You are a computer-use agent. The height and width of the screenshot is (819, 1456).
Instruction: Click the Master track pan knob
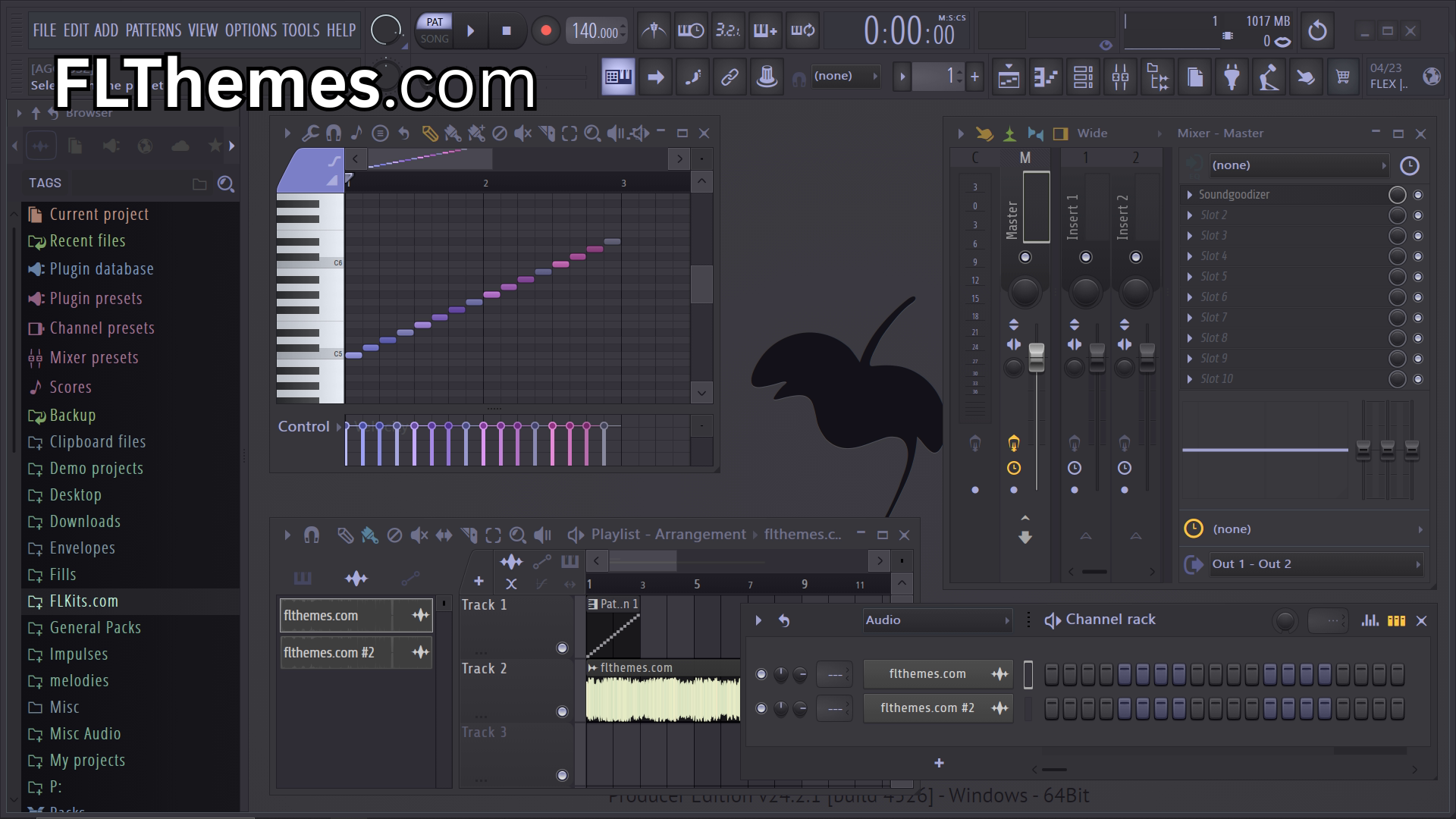pos(1025,291)
